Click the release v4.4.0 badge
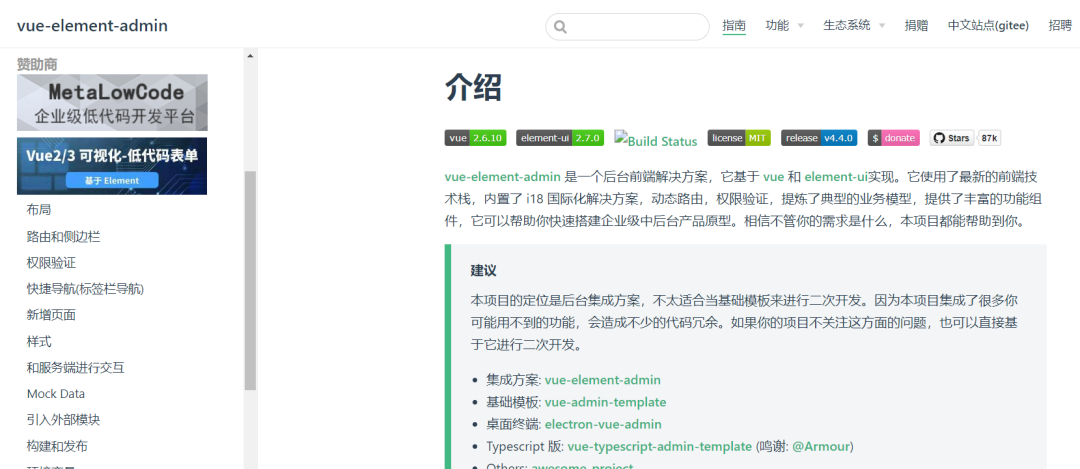The width and height of the screenshot is (1080, 469). click(x=819, y=138)
